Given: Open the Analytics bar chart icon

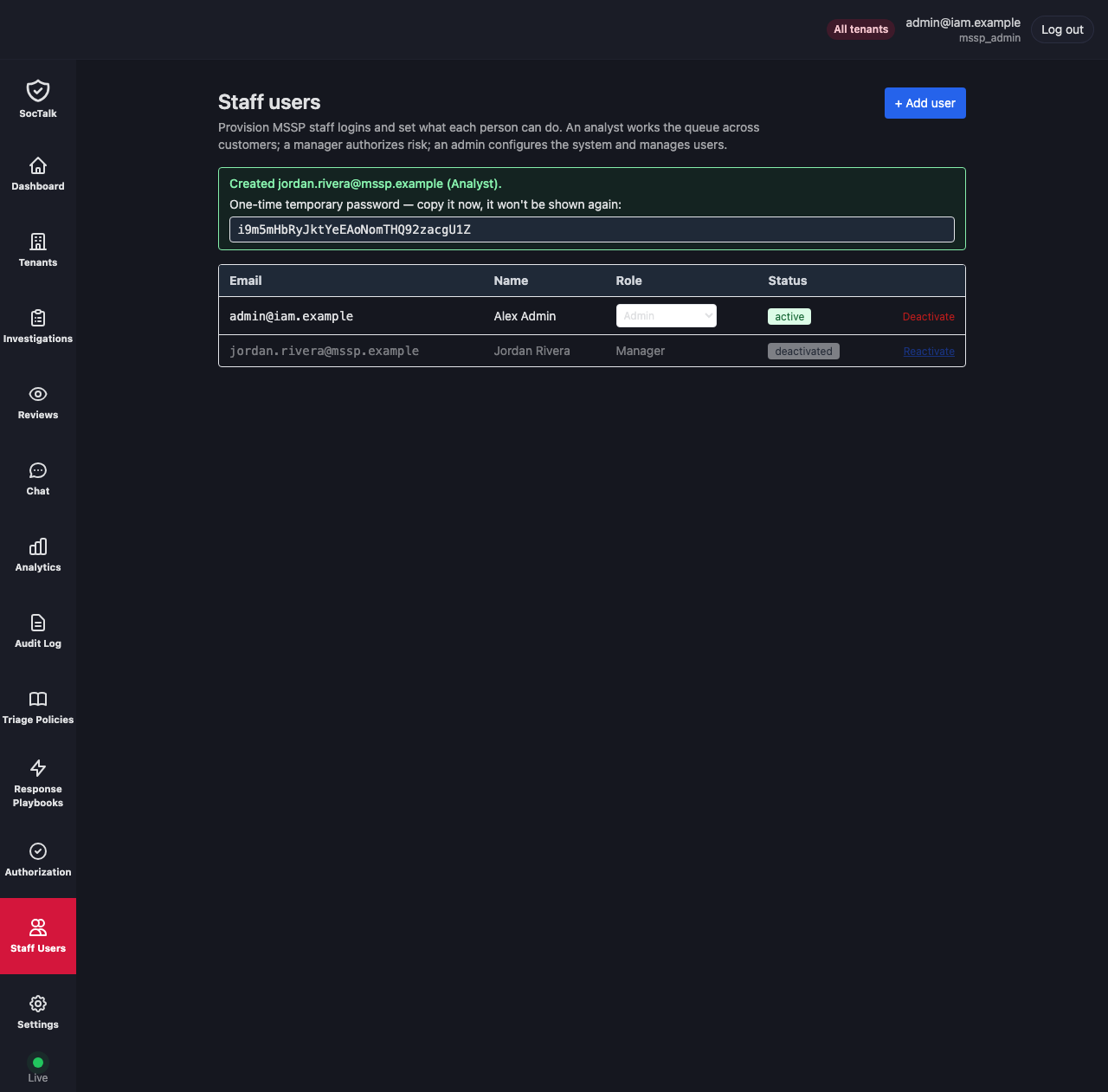Looking at the screenshot, I should click(38, 546).
